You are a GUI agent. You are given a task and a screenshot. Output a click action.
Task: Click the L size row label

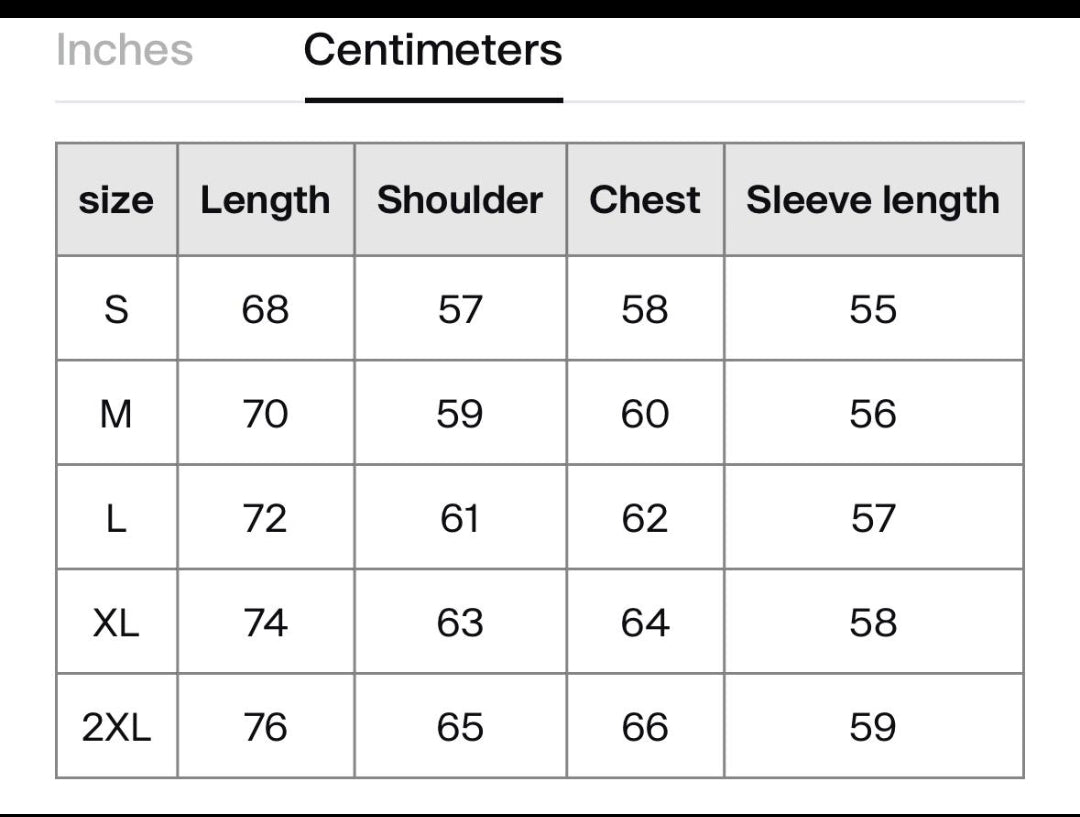116,518
